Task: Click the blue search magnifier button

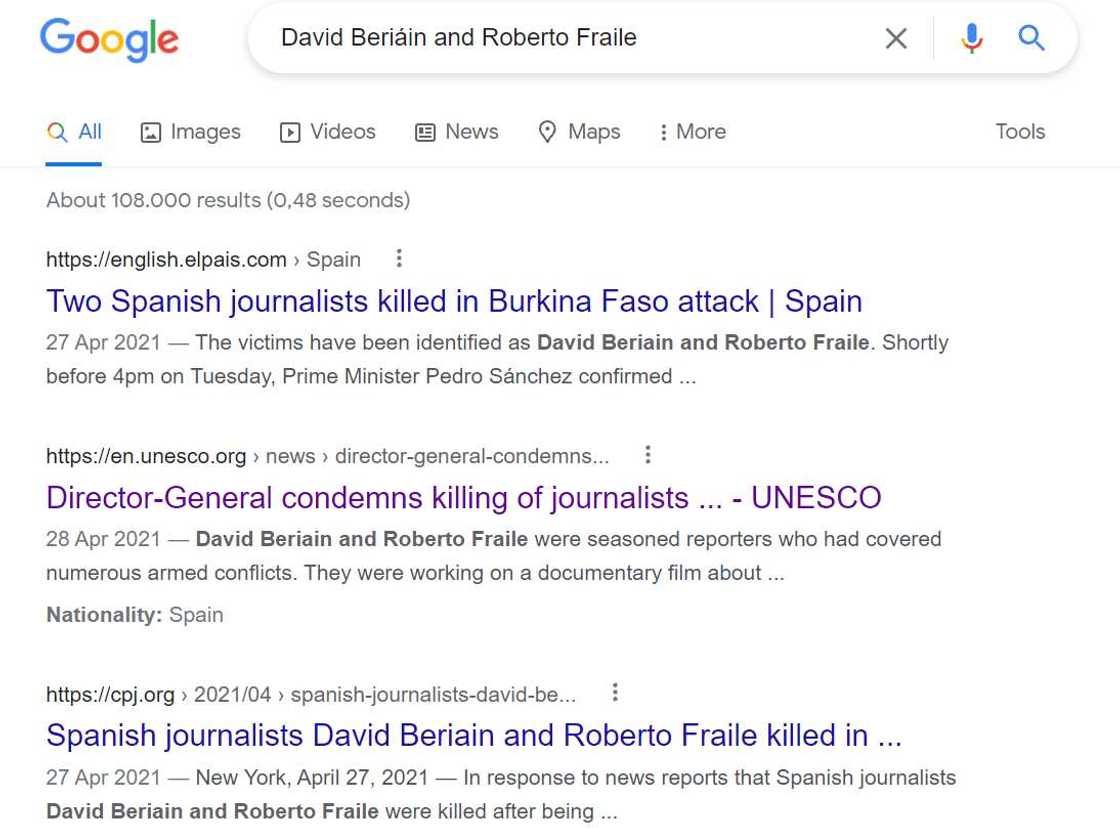Action: [x=1031, y=39]
